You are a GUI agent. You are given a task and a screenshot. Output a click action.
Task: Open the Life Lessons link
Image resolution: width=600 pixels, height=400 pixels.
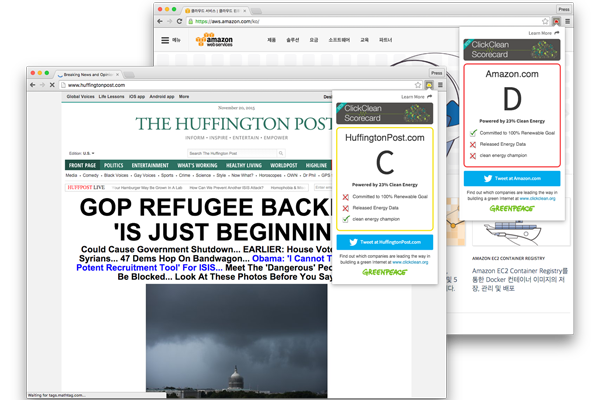coord(111,96)
